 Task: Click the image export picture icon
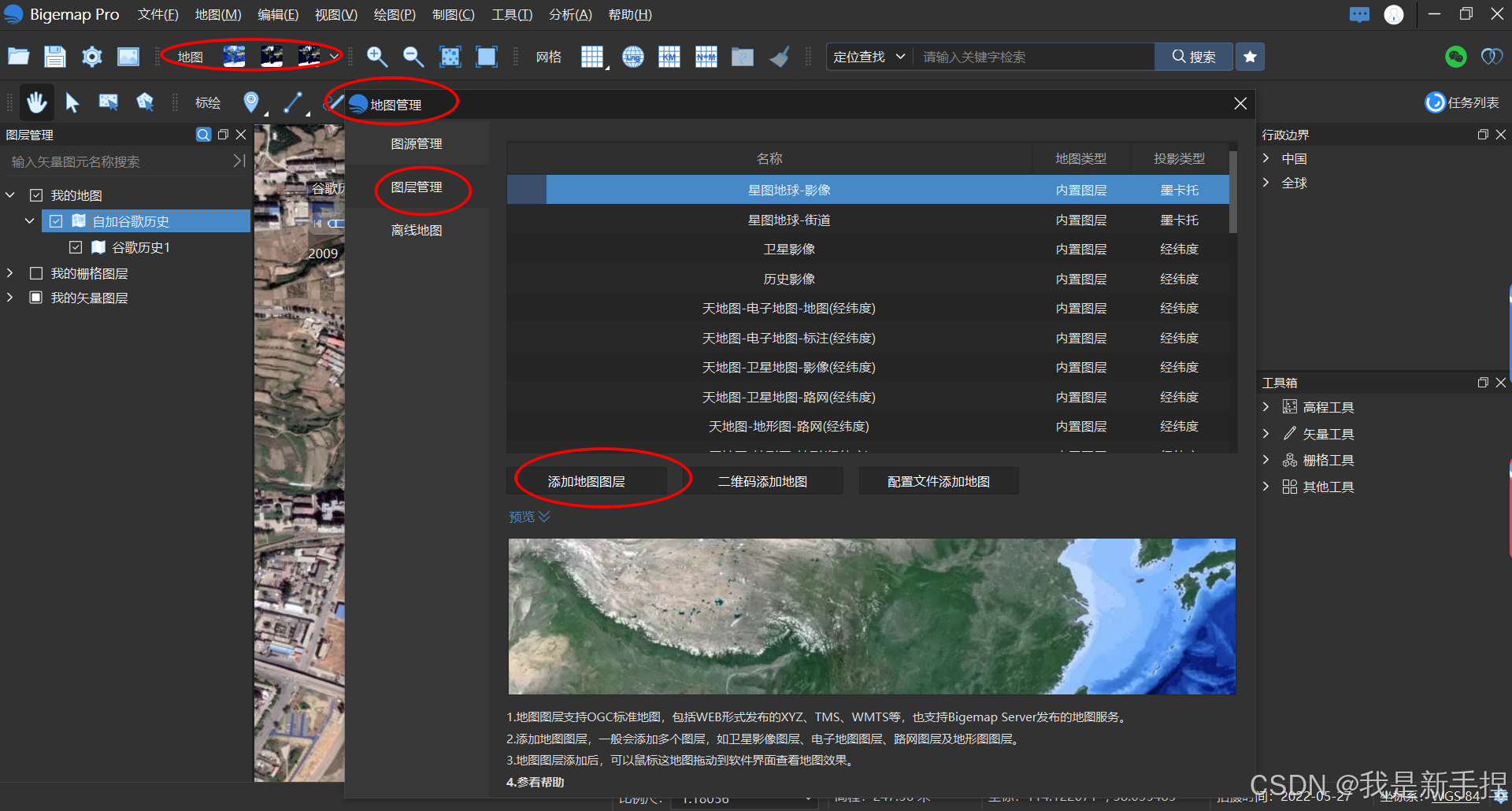[x=128, y=56]
